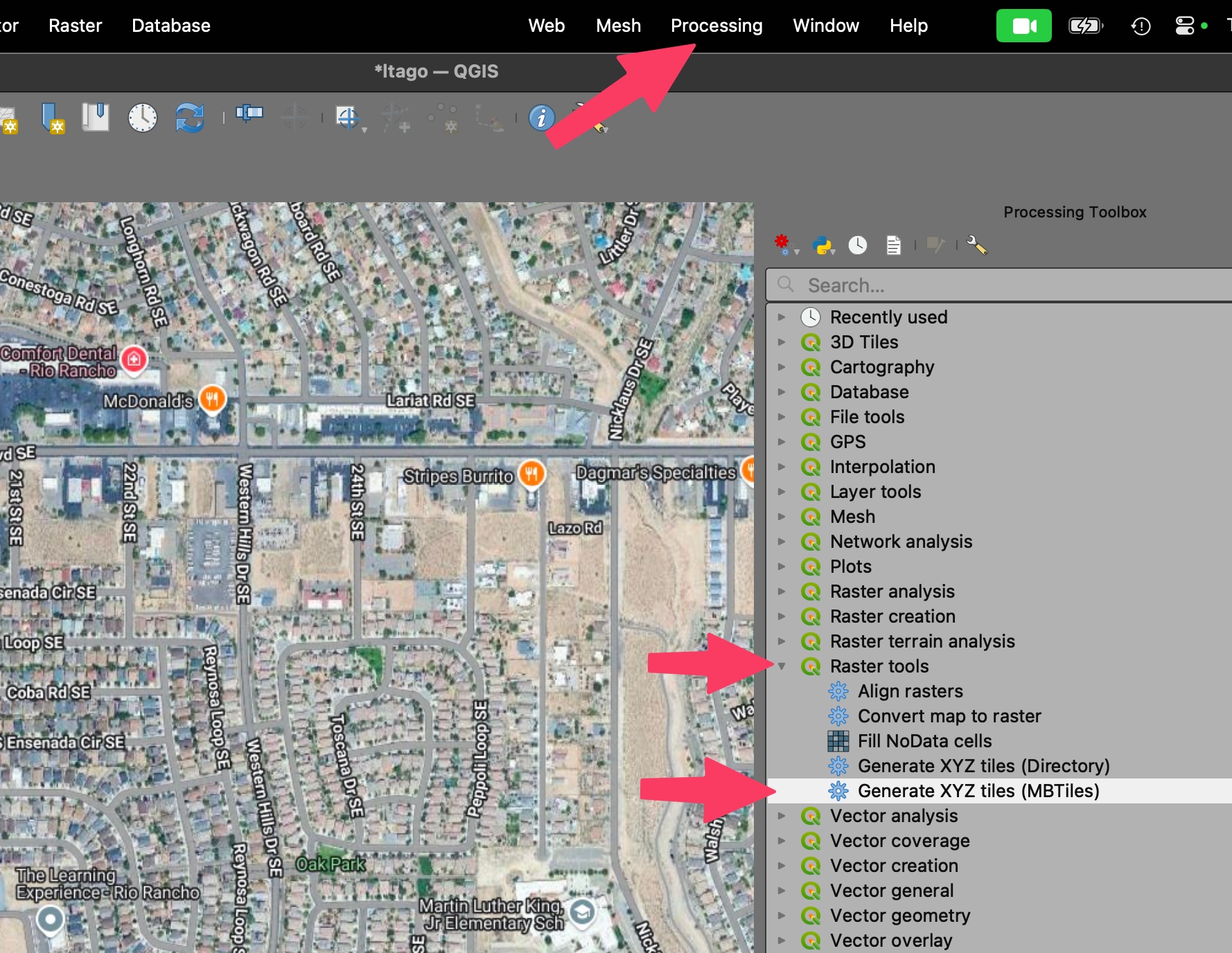Open the Python Scripts icon in Processing Toolbox
Screen dimensions: 1232x953
pos(822,245)
